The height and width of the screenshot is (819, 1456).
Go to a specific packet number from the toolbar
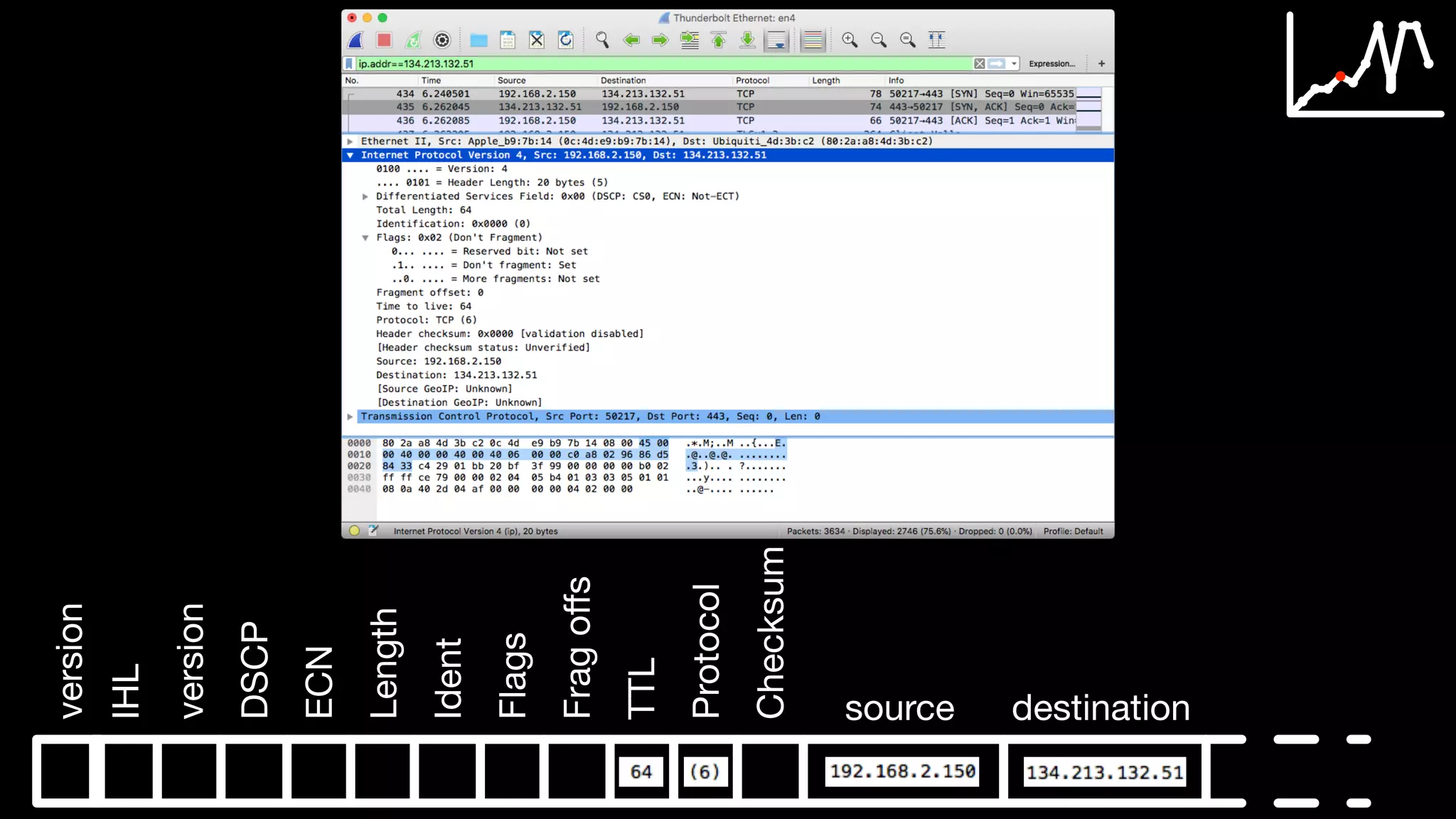click(x=690, y=40)
